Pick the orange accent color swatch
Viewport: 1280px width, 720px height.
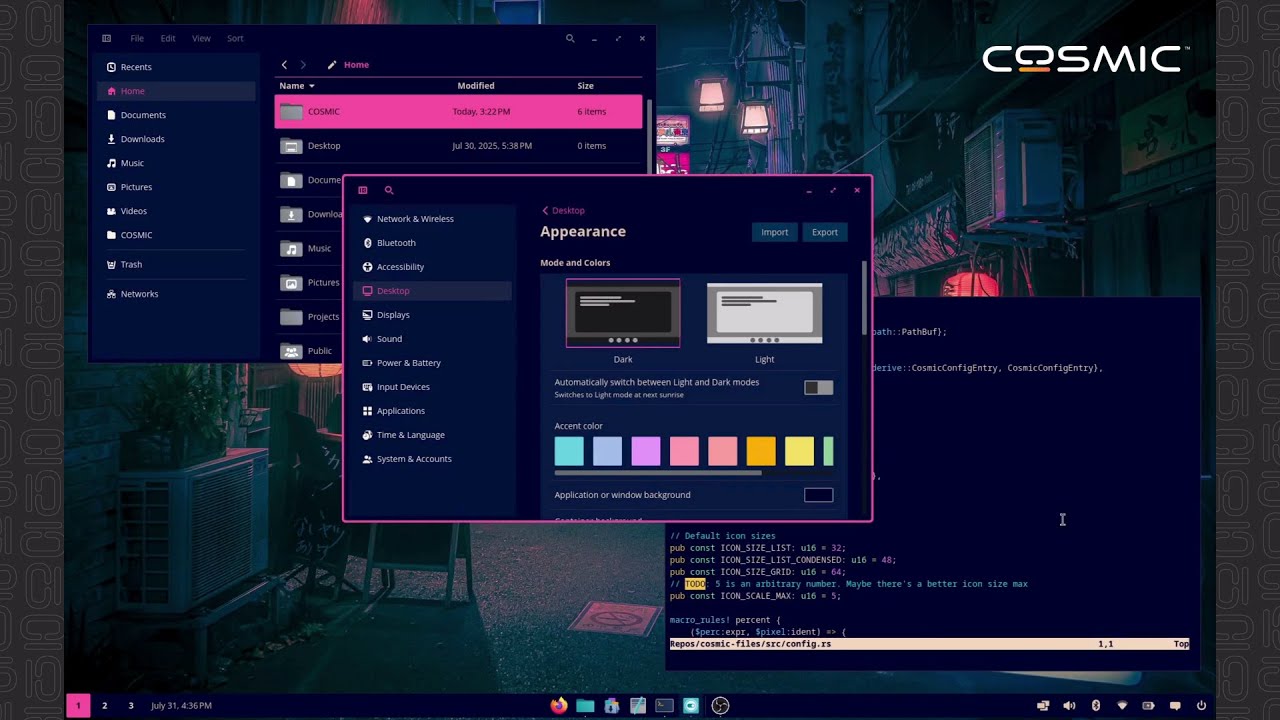[x=761, y=451]
